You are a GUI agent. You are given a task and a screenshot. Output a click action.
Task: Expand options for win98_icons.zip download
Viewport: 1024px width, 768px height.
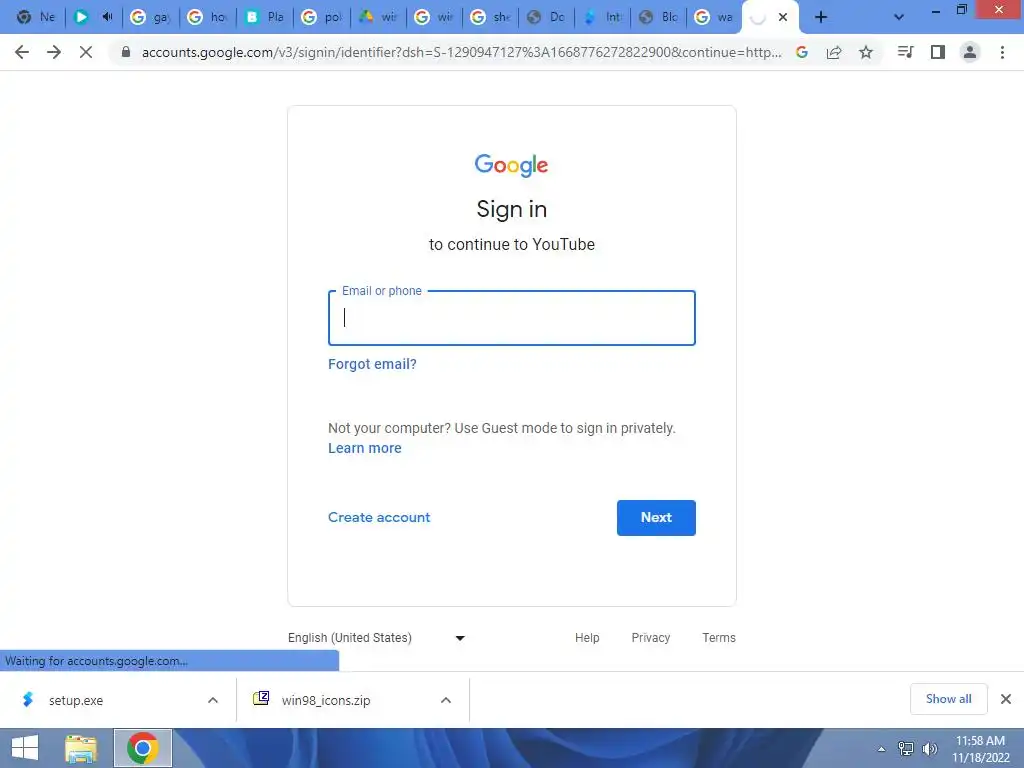tap(446, 700)
